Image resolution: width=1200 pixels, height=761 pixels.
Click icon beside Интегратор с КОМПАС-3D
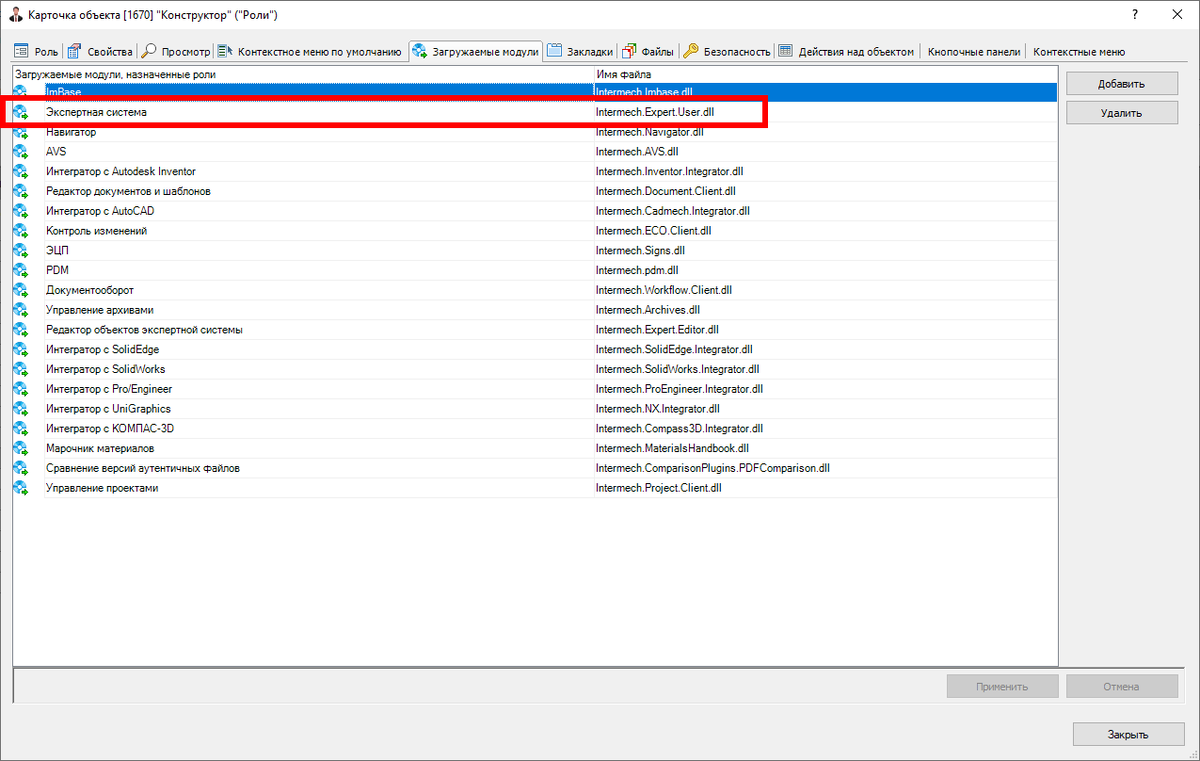click(21, 428)
